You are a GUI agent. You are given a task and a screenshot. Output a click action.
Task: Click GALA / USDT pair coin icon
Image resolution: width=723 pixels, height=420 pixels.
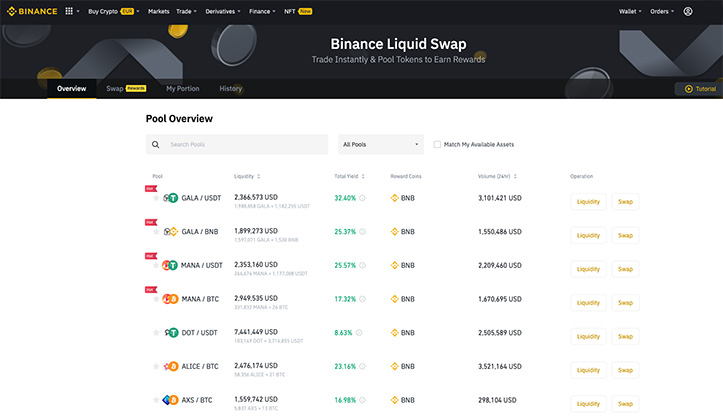(170, 198)
